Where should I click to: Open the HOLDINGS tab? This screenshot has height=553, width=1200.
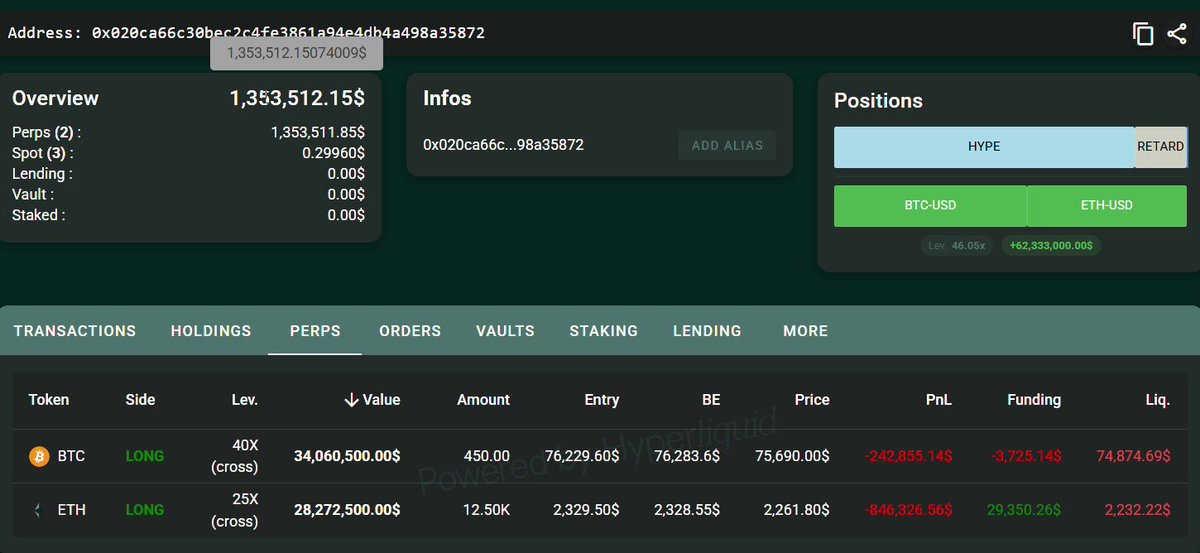coord(211,331)
